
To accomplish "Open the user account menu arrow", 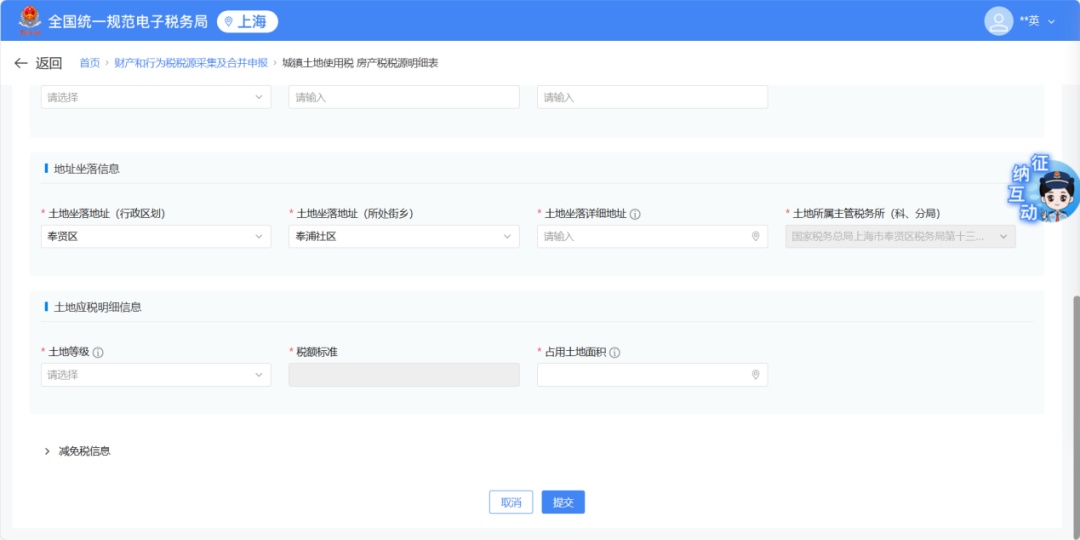I will pos(1051,21).
